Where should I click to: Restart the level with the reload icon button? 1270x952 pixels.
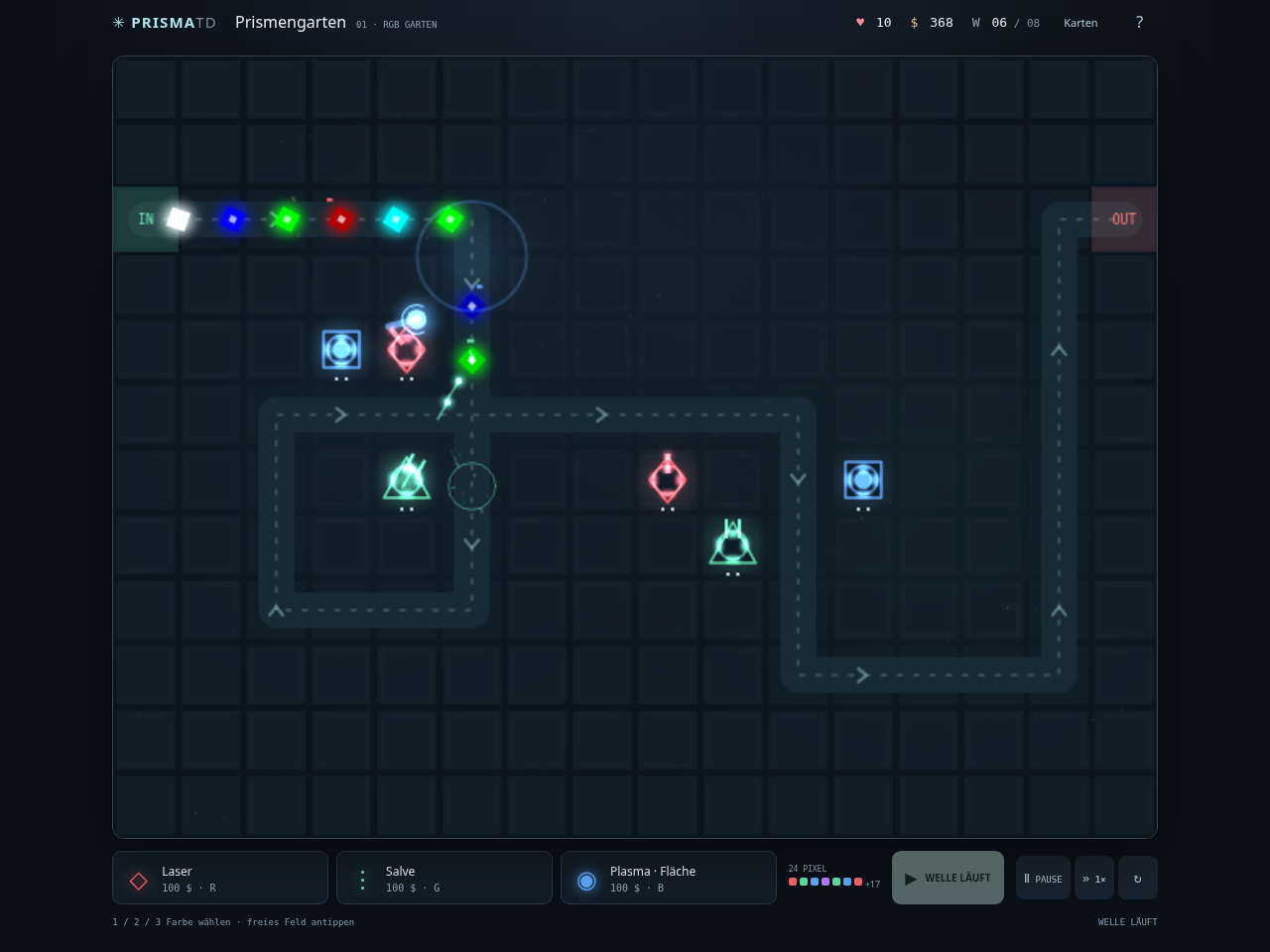(x=1138, y=879)
